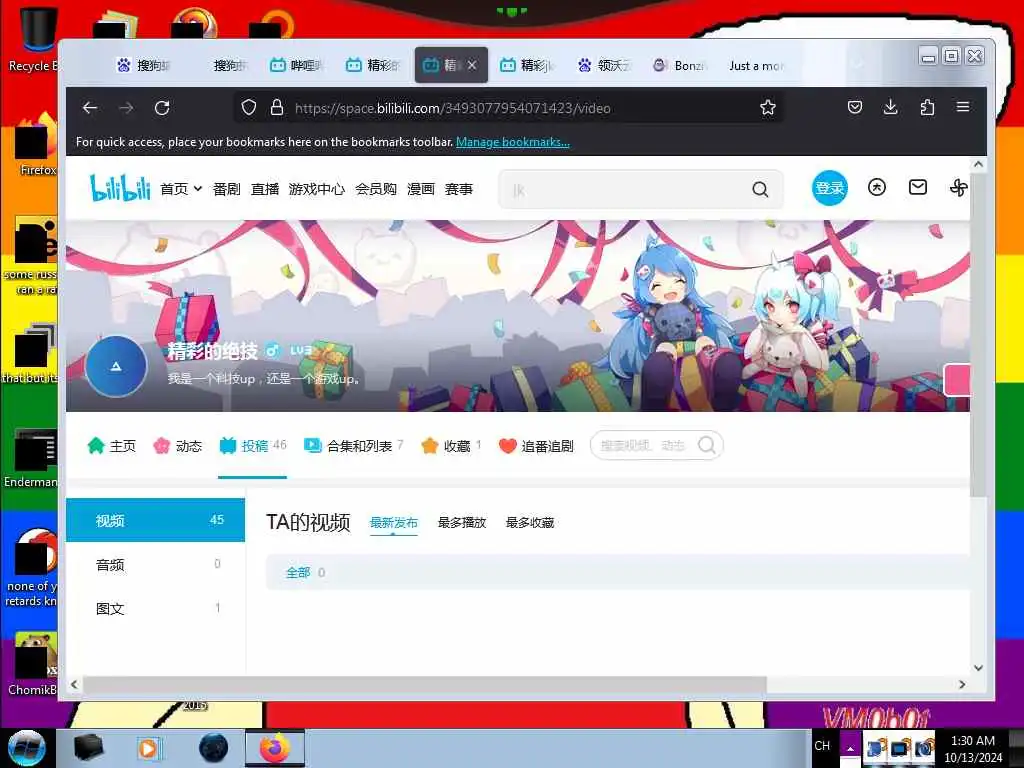Open tracking protection shield icon in address bar
Image resolution: width=1024 pixels, height=768 pixels.
point(249,107)
